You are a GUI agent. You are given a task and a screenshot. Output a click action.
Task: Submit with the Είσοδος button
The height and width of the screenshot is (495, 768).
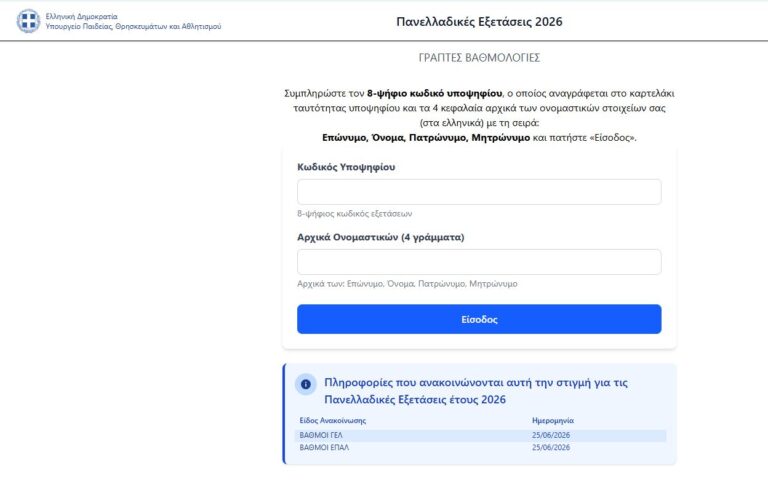click(479, 319)
